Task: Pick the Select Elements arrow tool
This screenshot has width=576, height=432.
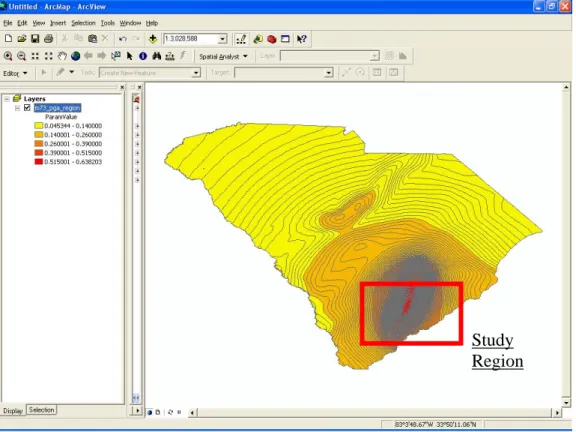Action: pyautogui.click(x=129, y=56)
